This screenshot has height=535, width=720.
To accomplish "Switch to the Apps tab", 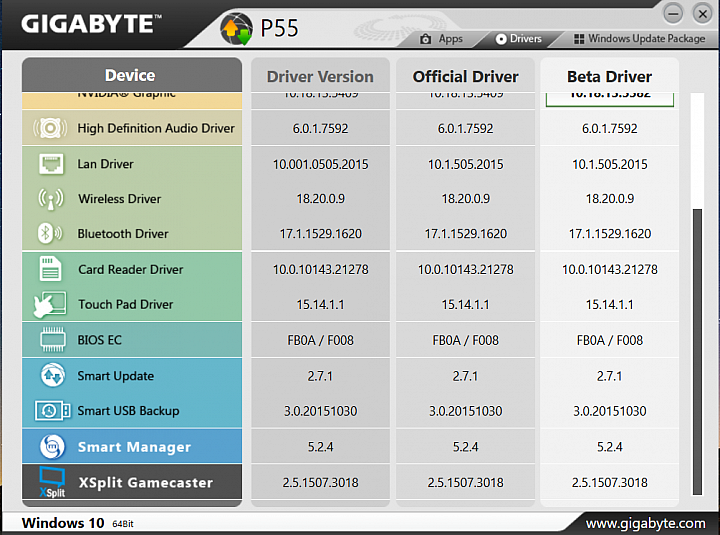I will tap(441, 39).
